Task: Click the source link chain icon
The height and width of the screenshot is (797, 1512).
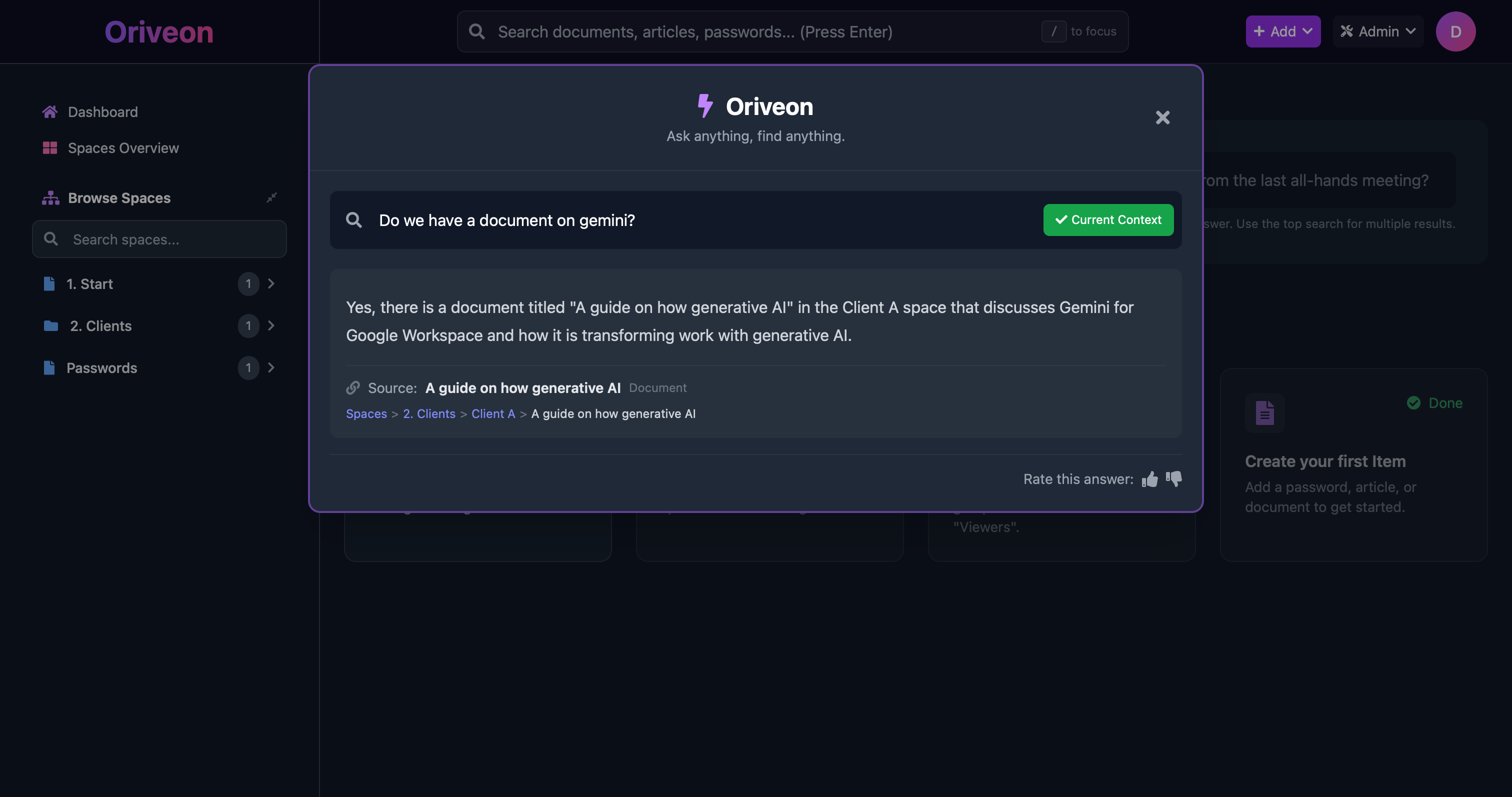Action: click(353, 388)
